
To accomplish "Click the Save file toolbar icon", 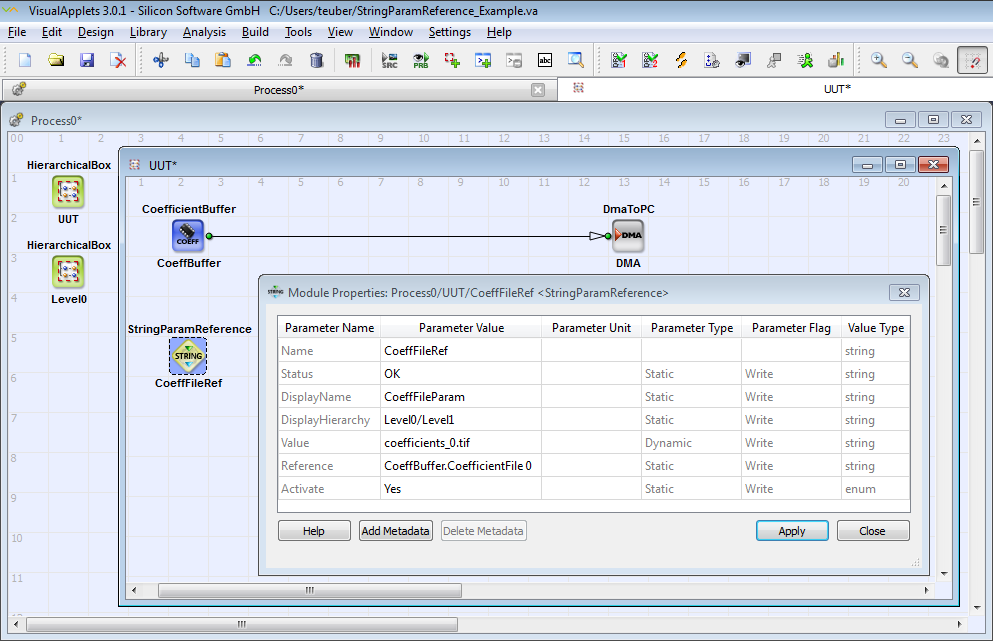I will [87, 60].
